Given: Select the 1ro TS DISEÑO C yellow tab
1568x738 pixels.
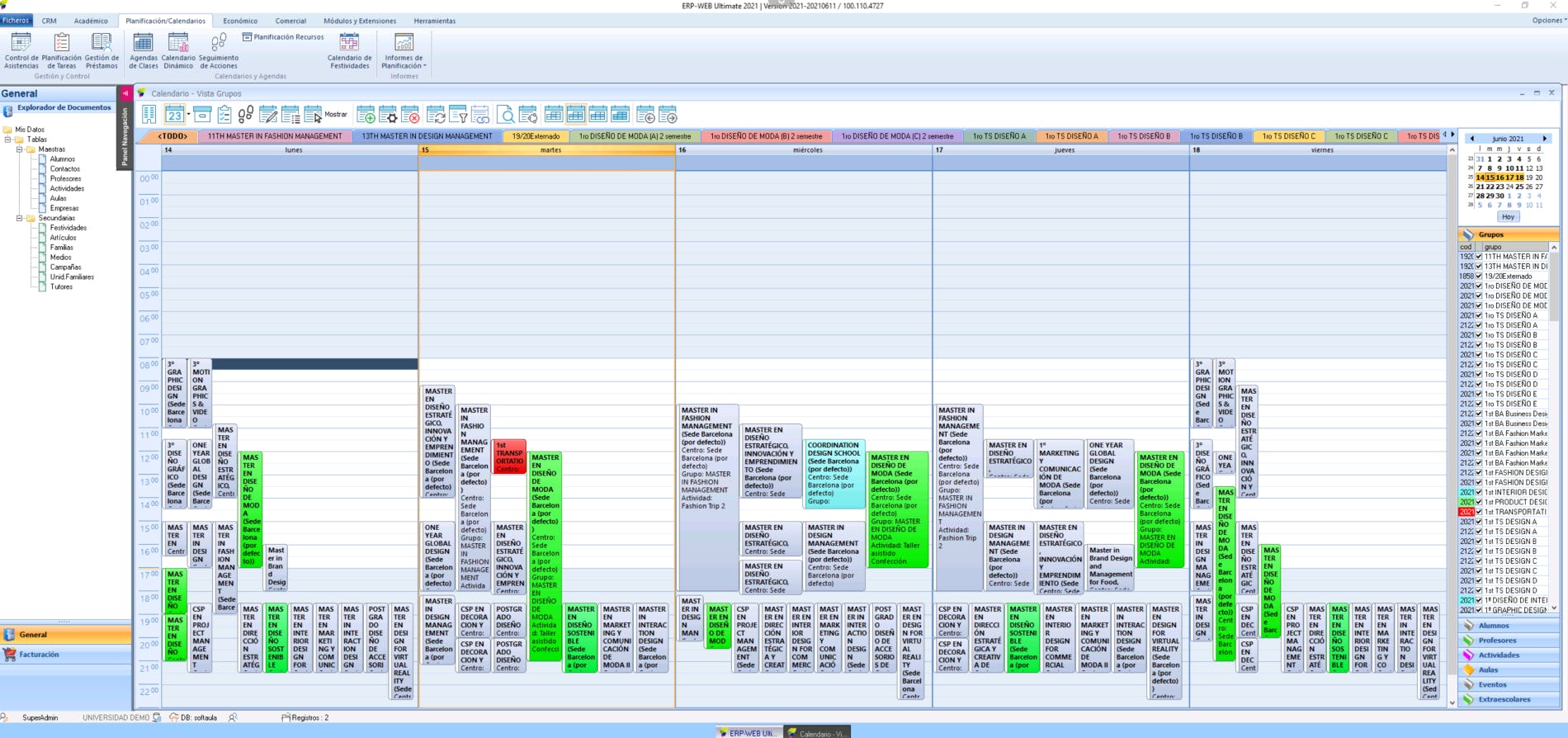Looking at the screenshot, I should (1288, 136).
